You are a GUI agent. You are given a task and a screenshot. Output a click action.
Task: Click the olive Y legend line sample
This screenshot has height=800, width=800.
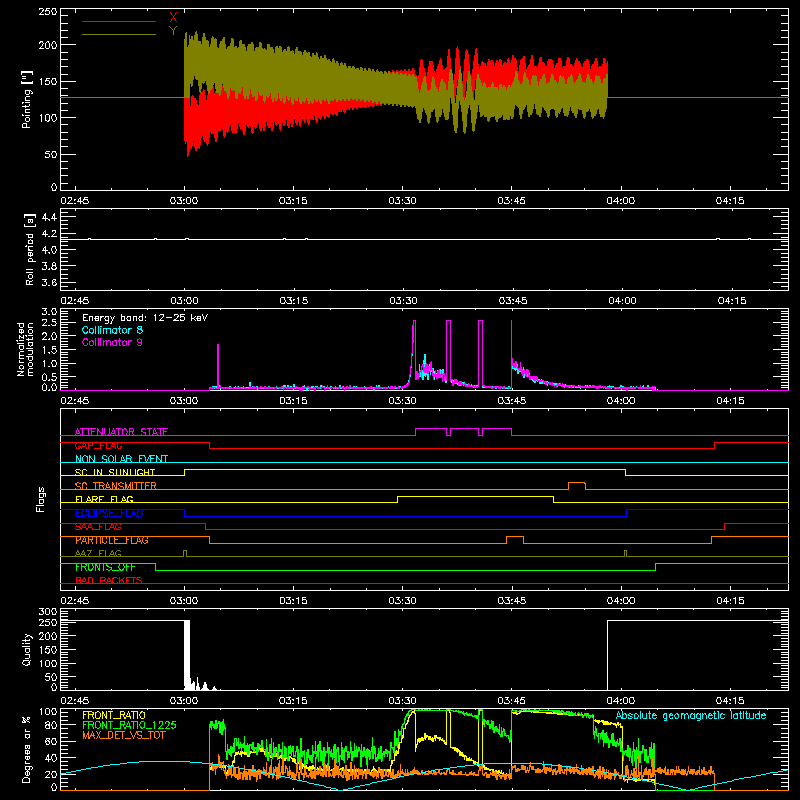(119, 34)
